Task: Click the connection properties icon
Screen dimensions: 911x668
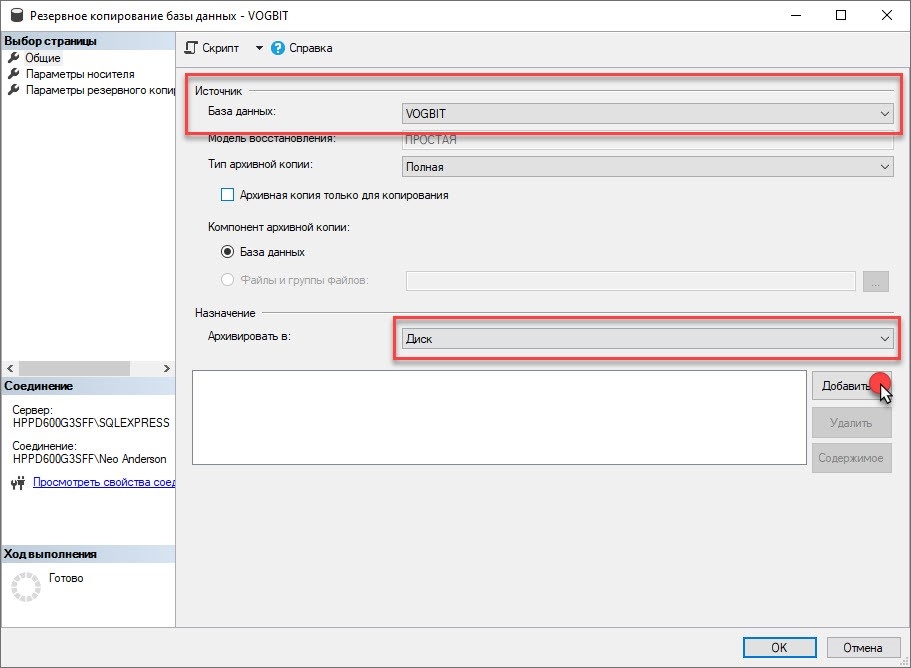Action: [x=16, y=482]
